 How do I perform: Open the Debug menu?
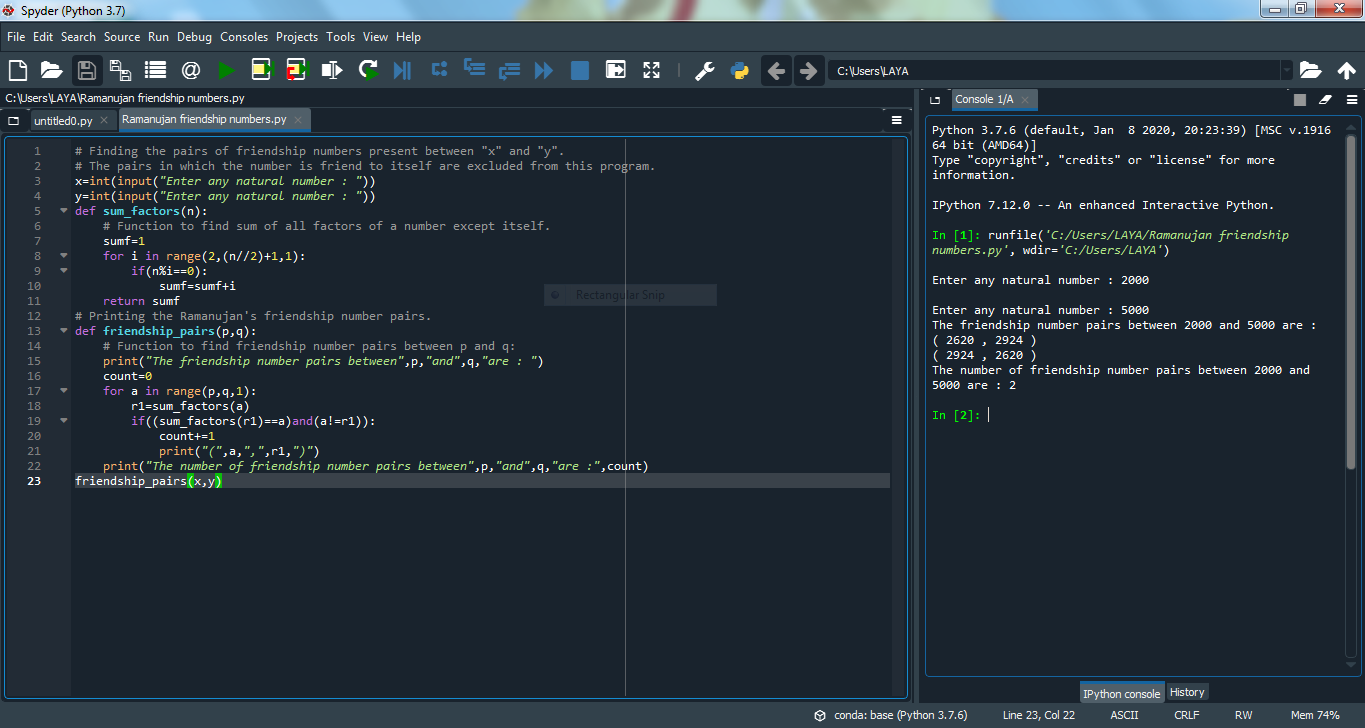pos(194,37)
